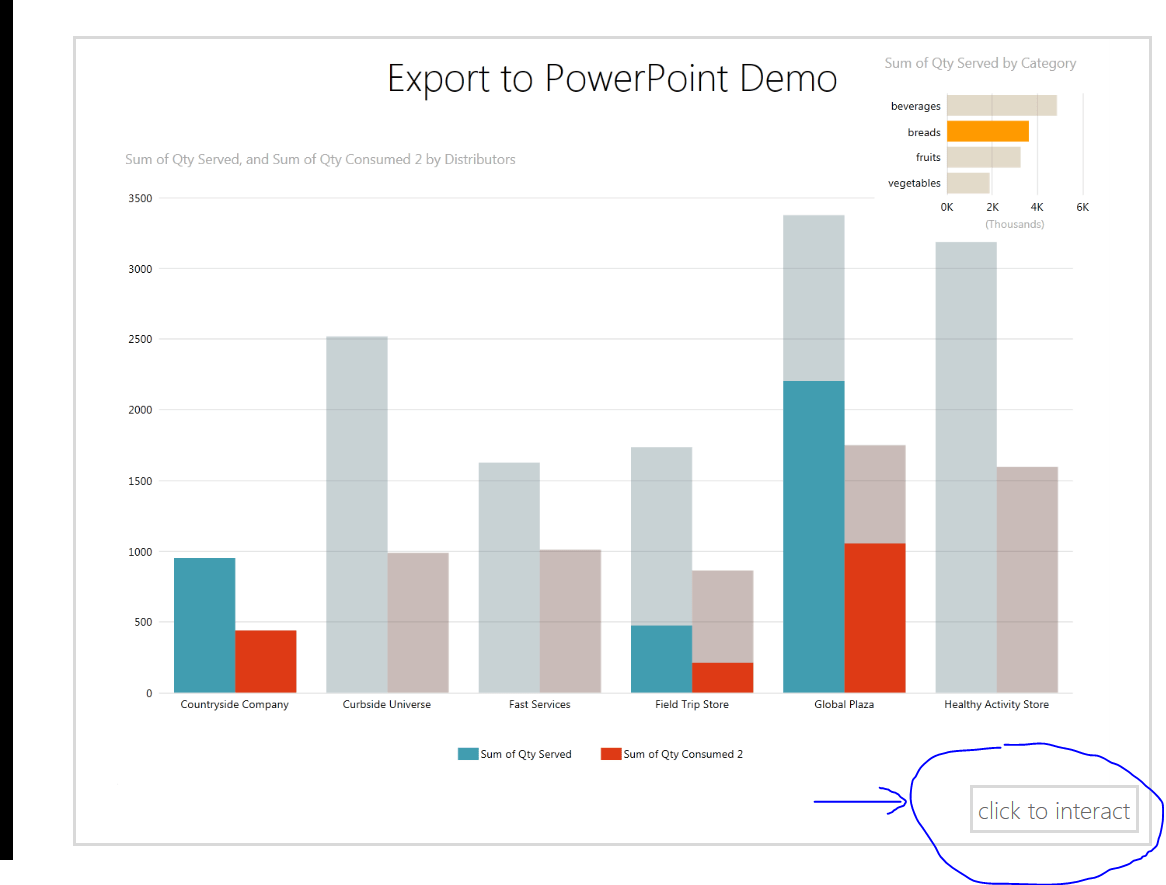Select the teal Sum of Qty Served legend swatch

(466, 753)
